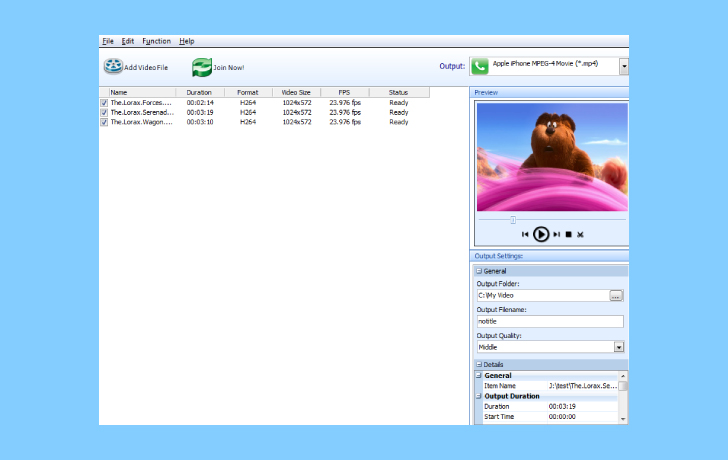728x460 pixels.
Task: Click the Add Video File film reel icon
Action: coord(113,66)
